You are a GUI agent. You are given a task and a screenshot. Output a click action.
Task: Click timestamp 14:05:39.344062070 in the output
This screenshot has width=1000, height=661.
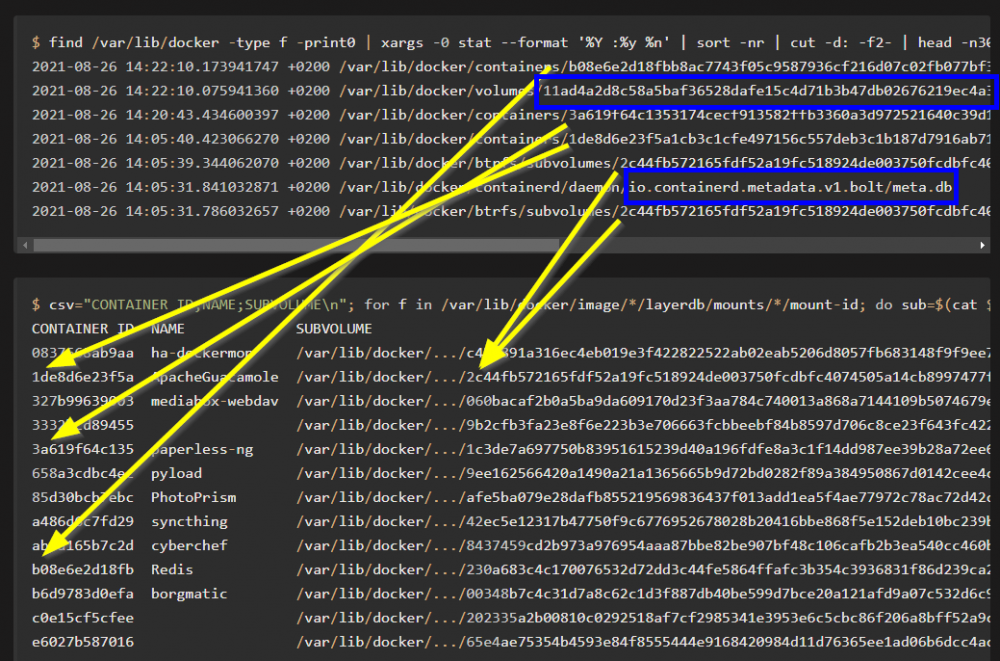pyautogui.click(x=202, y=163)
